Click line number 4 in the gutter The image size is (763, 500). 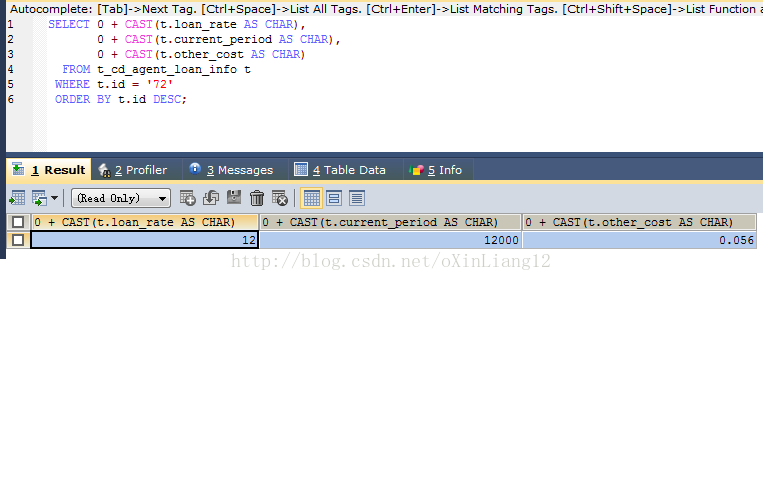(11, 70)
